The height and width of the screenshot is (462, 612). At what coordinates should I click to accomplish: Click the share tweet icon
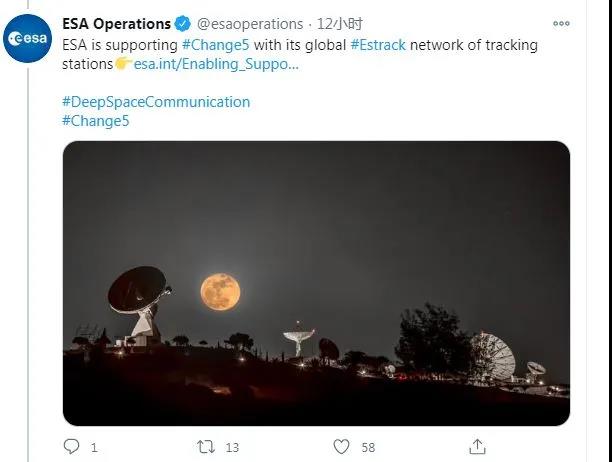click(478, 446)
